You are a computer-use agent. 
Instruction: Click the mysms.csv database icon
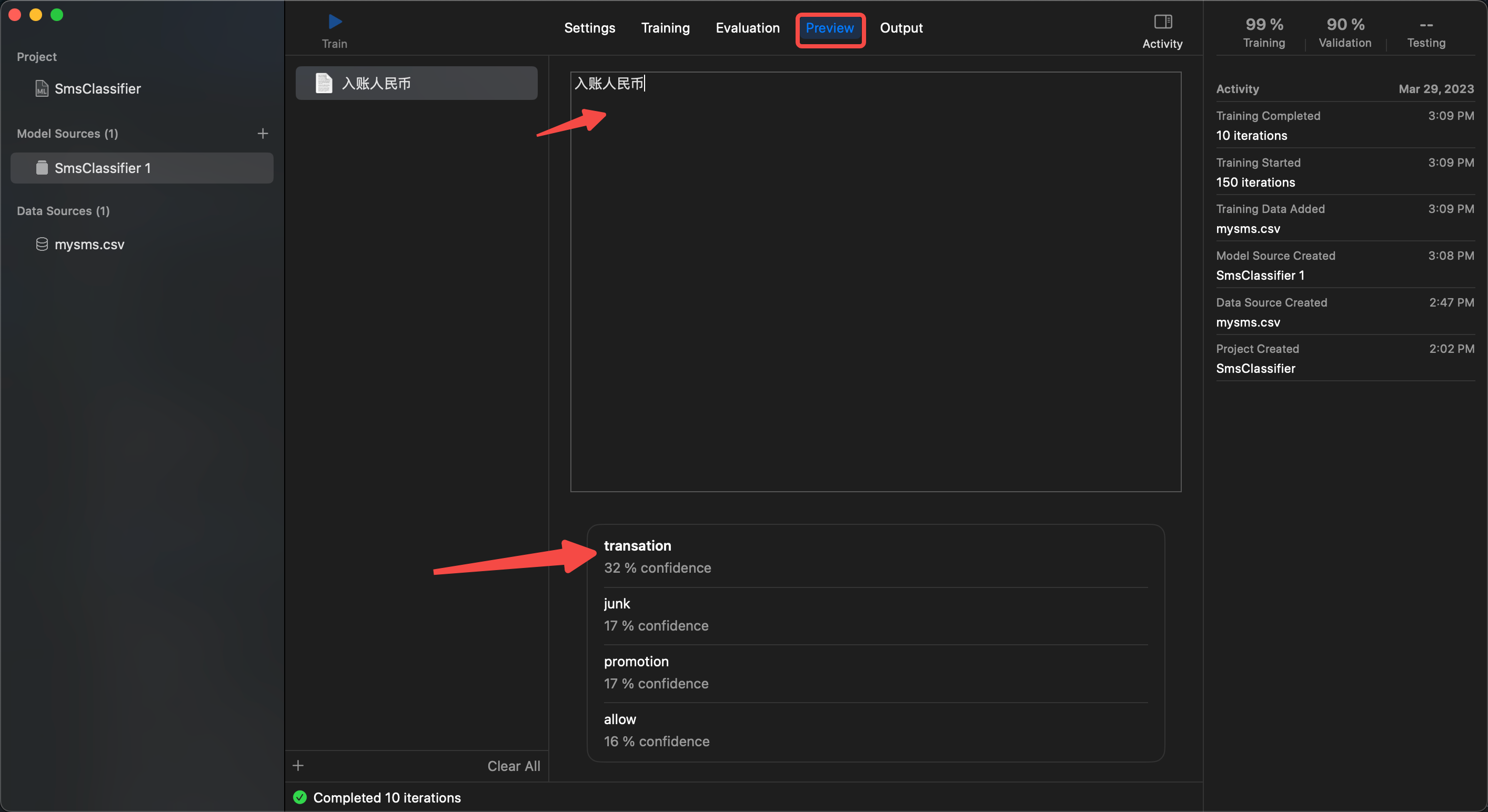pyautogui.click(x=42, y=245)
